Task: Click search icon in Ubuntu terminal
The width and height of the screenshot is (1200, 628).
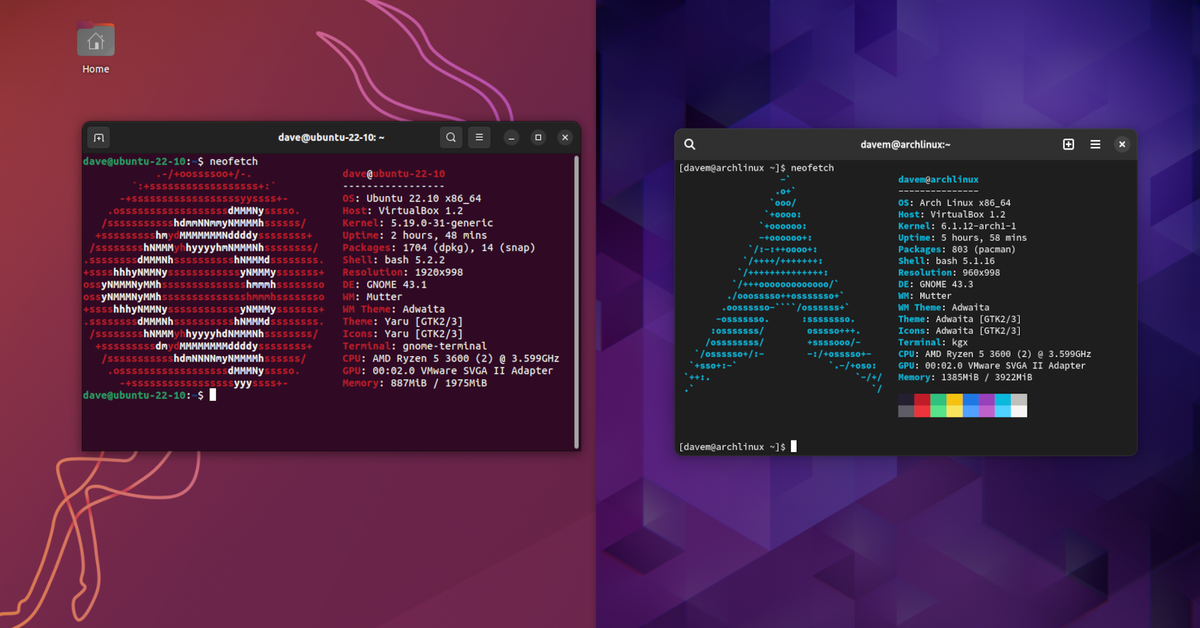Action: coord(452,137)
